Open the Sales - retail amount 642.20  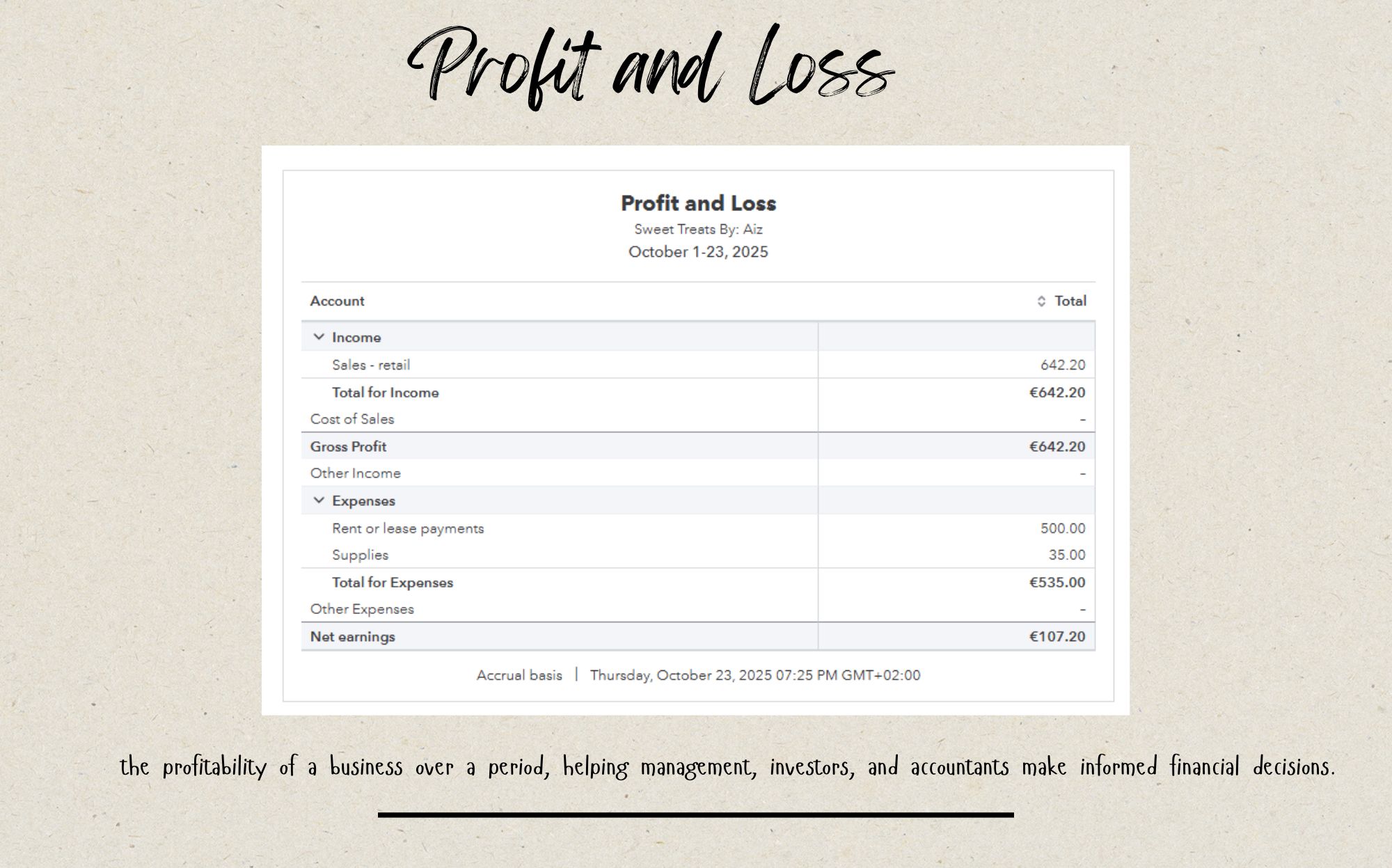[1062, 365]
